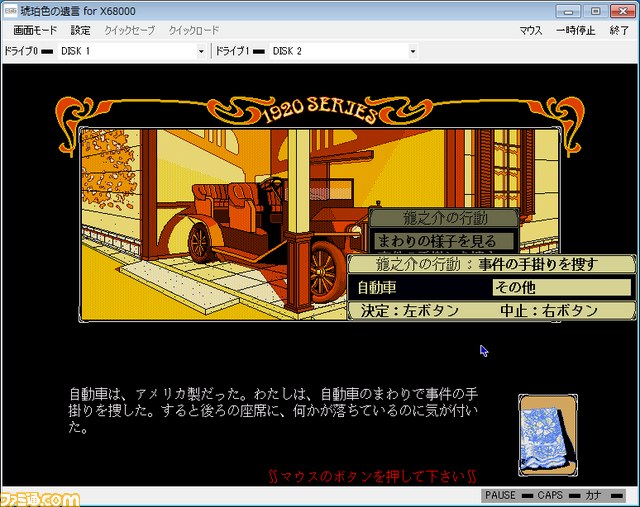Click the 施之介の行動 menu header

(x=445, y=218)
